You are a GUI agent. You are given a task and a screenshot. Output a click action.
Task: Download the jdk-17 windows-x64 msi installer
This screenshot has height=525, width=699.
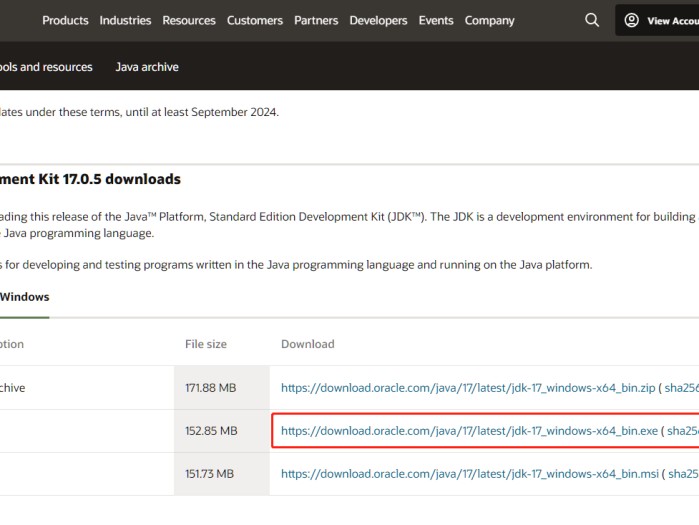coord(470,474)
